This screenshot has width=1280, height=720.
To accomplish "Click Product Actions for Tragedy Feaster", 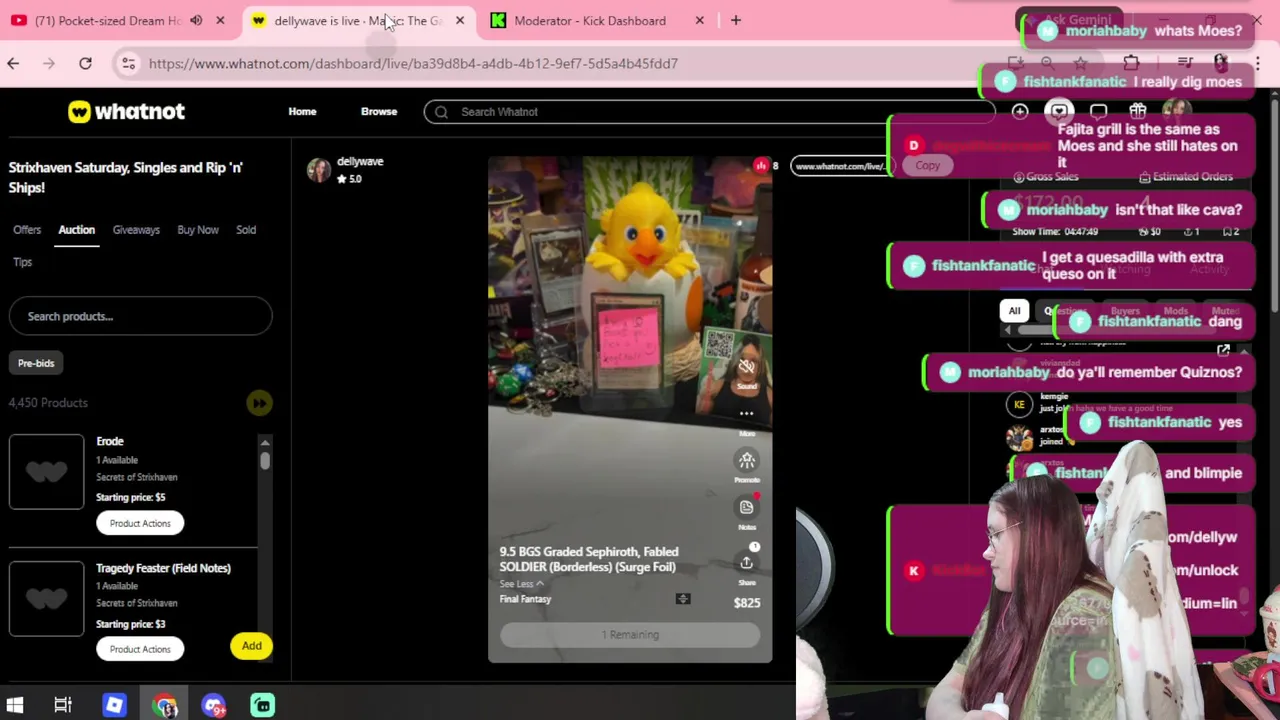I will coord(140,649).
